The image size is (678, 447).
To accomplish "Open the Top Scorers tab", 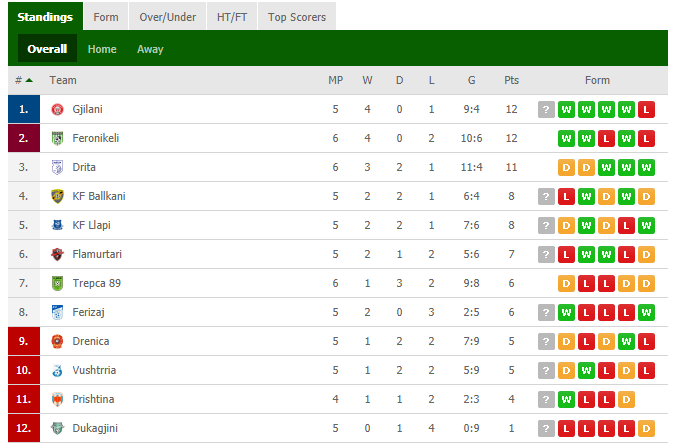I will tap(297, 17).
